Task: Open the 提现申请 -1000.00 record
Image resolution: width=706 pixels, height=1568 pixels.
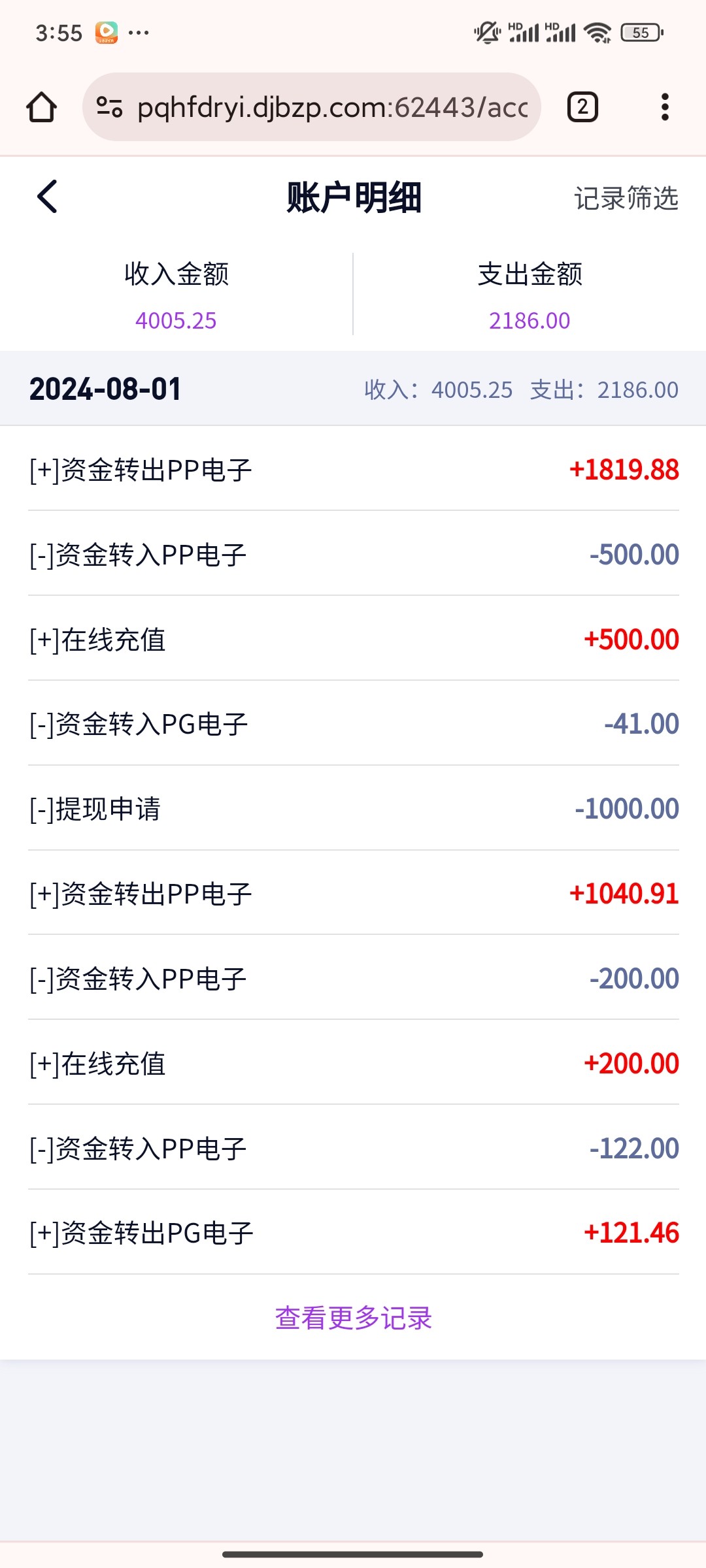Action: pos(353,809)
